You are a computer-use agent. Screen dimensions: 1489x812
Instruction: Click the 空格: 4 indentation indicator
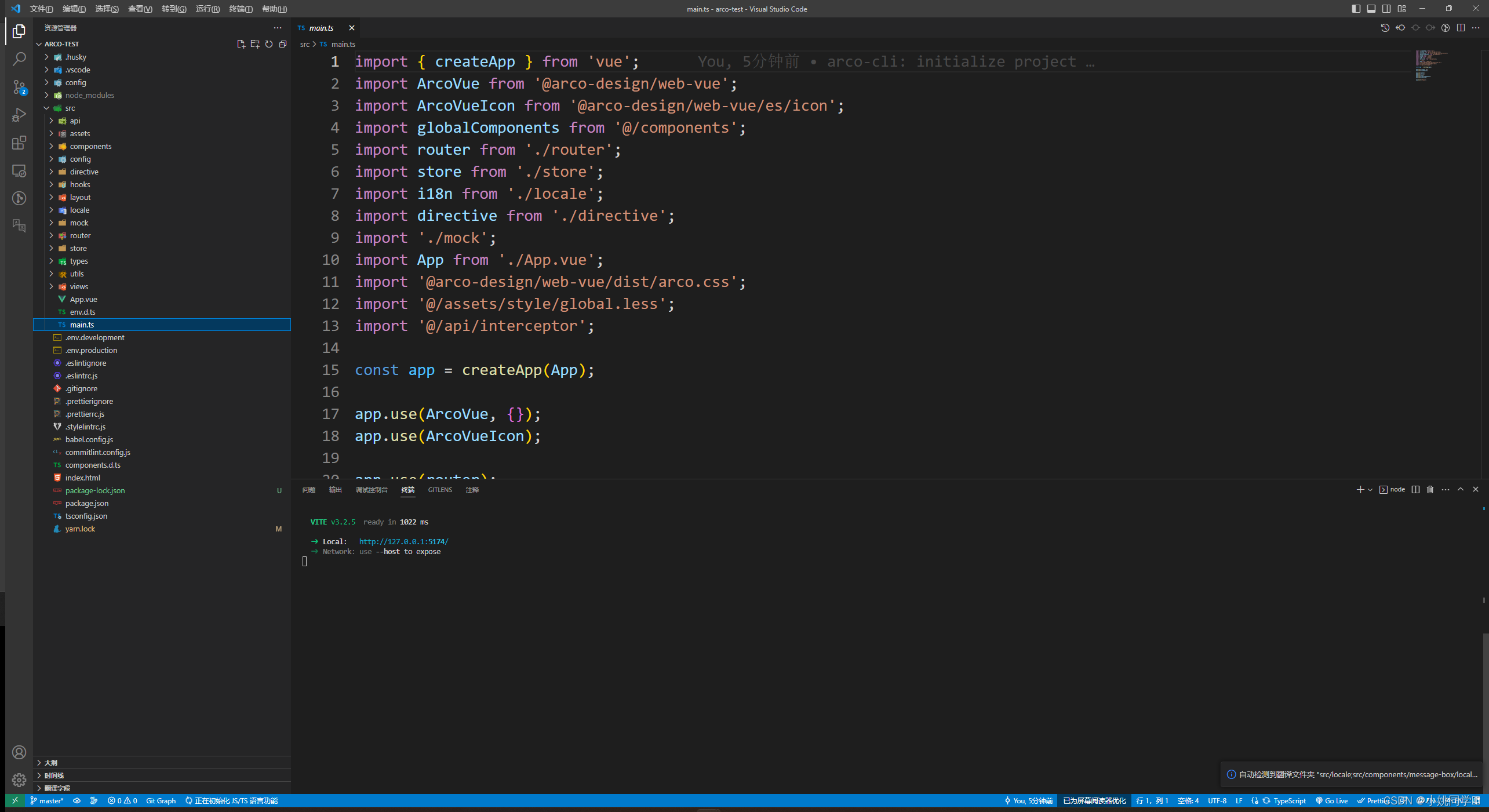pyautogui.click(x=1188, y=800)
